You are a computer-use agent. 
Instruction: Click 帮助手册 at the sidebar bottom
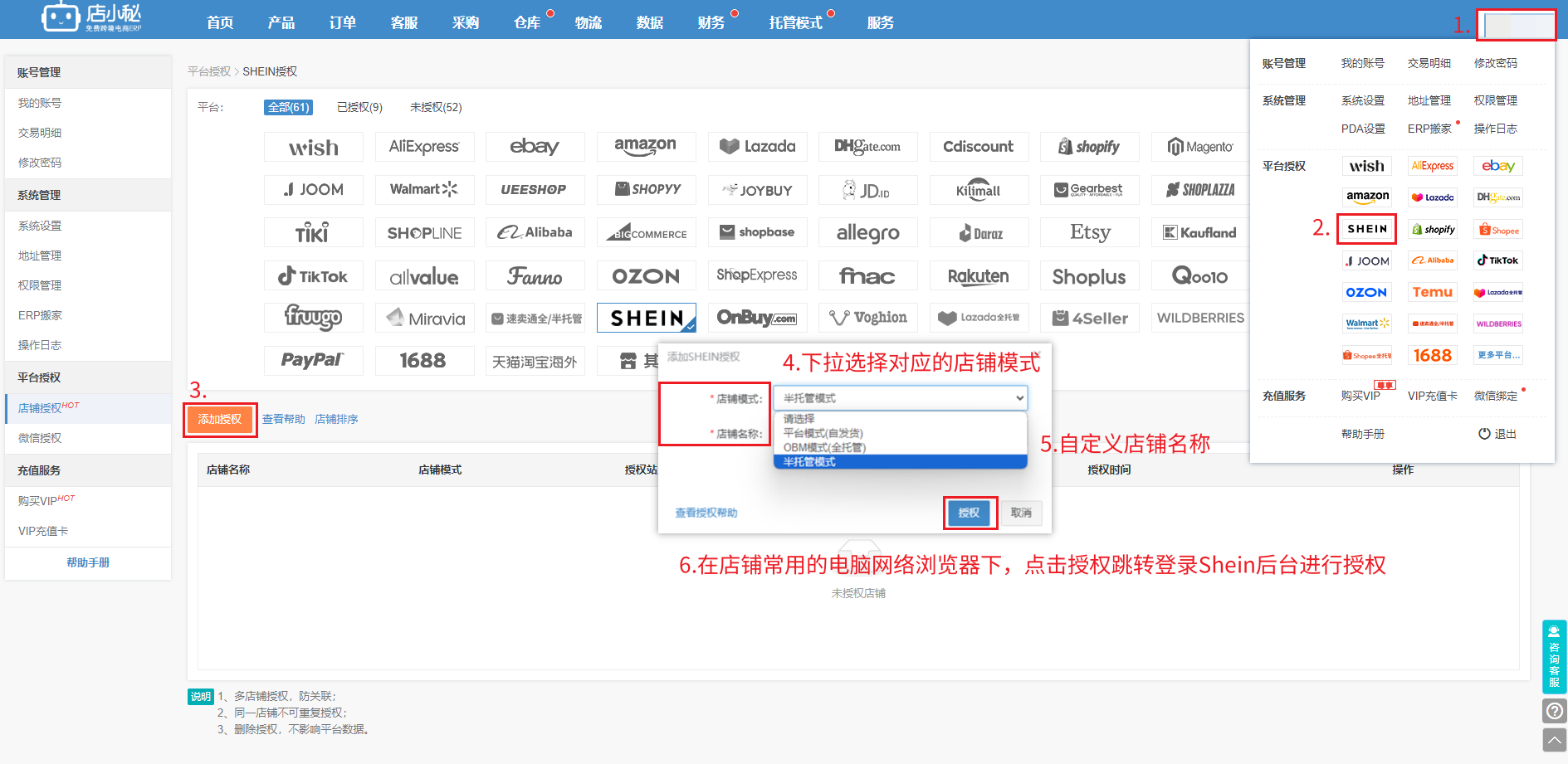[88, 562]
